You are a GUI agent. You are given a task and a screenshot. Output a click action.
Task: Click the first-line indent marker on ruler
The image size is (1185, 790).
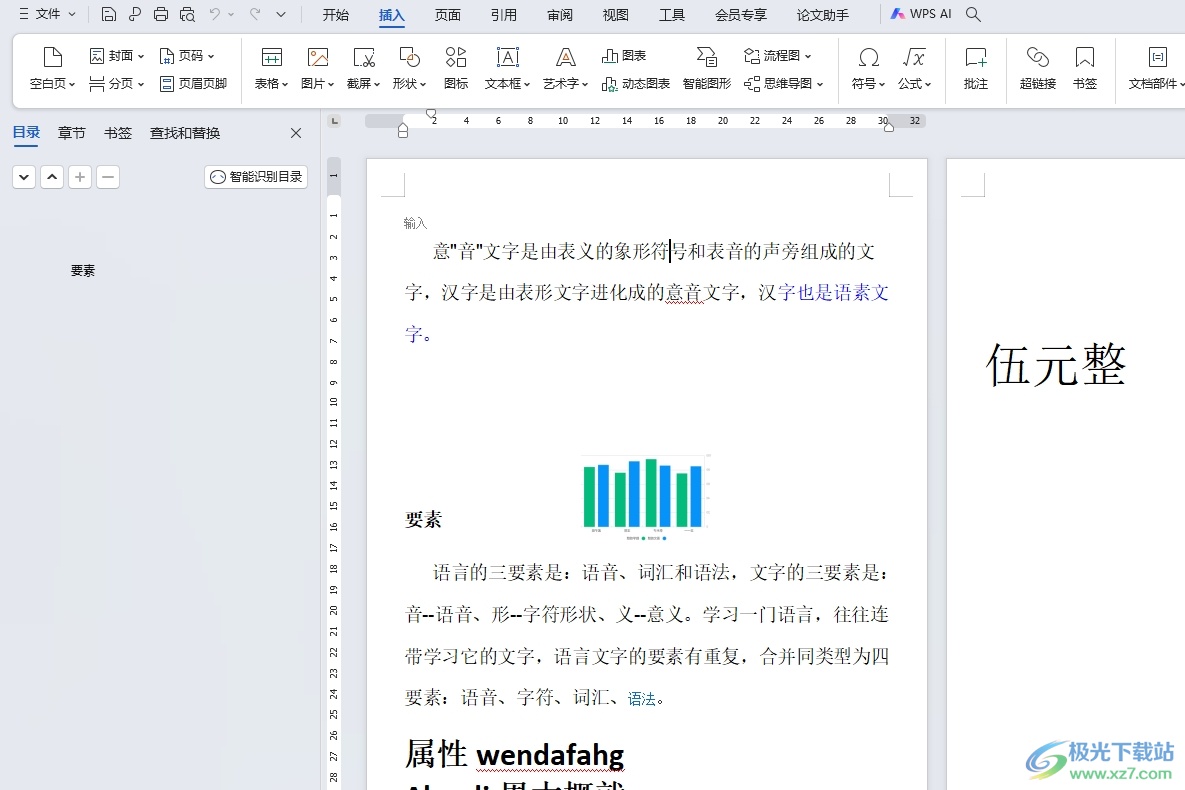(x=431, y=114)
